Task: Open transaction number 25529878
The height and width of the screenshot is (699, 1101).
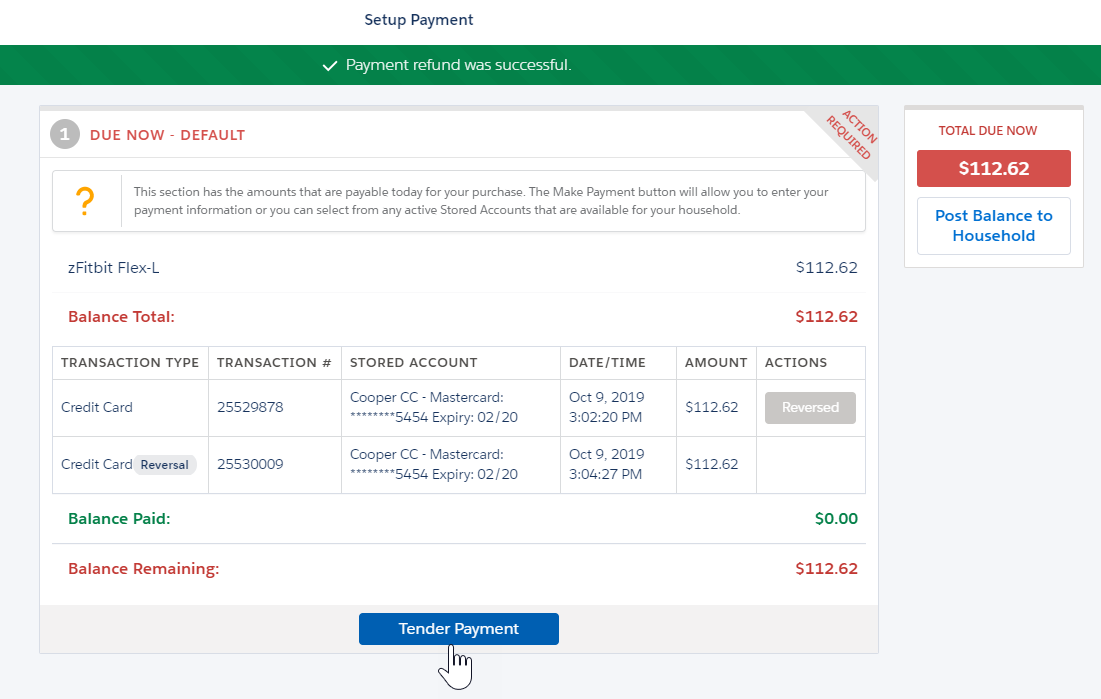Action: tap(251, 407)
